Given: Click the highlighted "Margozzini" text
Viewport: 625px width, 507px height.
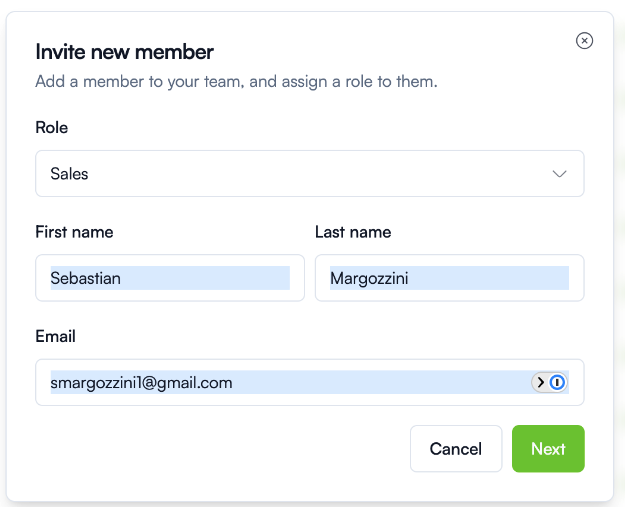Looking at the screenshot, I should coord(369,278).
